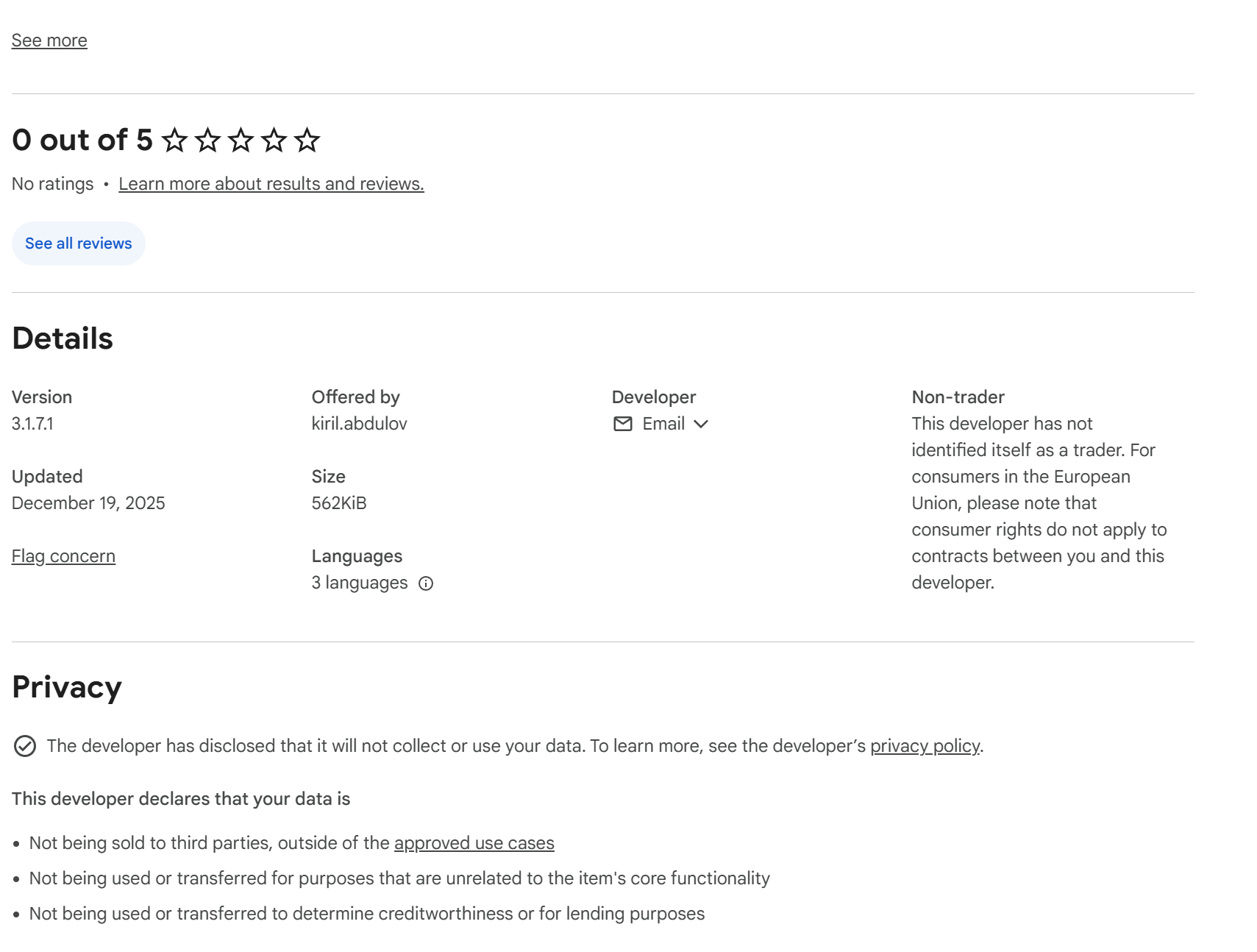Image resolution: width=1257 pixels, height=952 pixels.
Task: Click the fourth rating star
Action: coord(274,140)
